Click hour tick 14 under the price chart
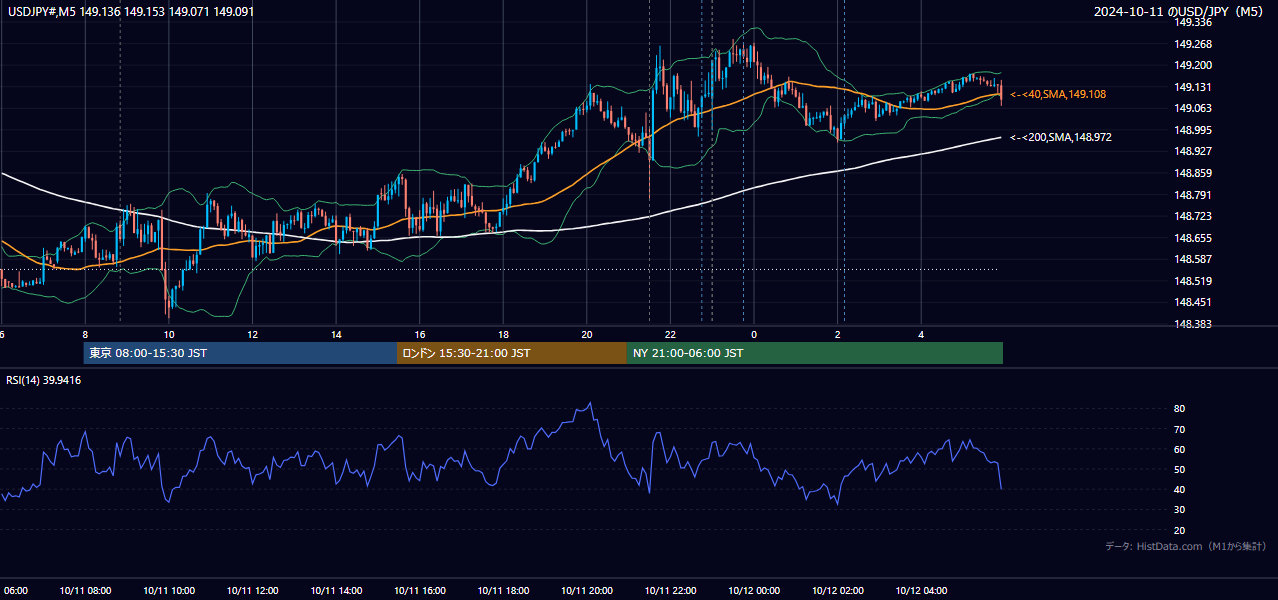The width and height of the screenshot is (1278, 600). point(336,334)
